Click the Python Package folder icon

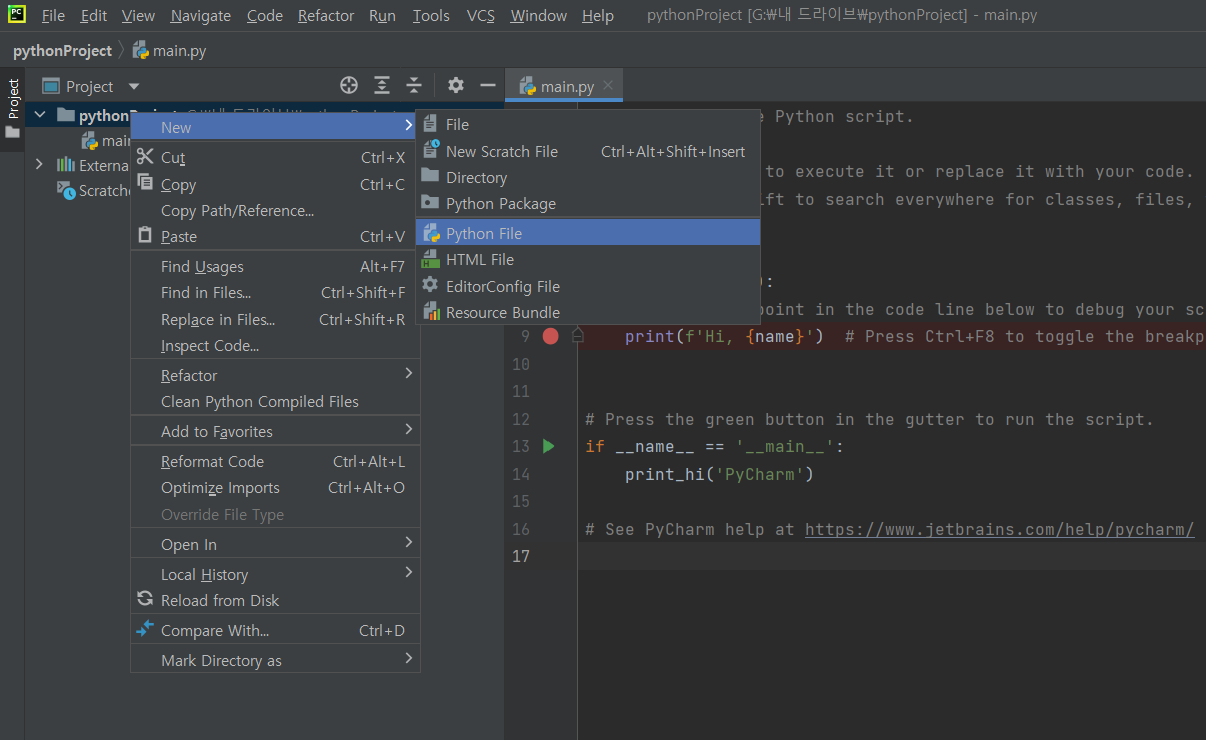[430, 202]
